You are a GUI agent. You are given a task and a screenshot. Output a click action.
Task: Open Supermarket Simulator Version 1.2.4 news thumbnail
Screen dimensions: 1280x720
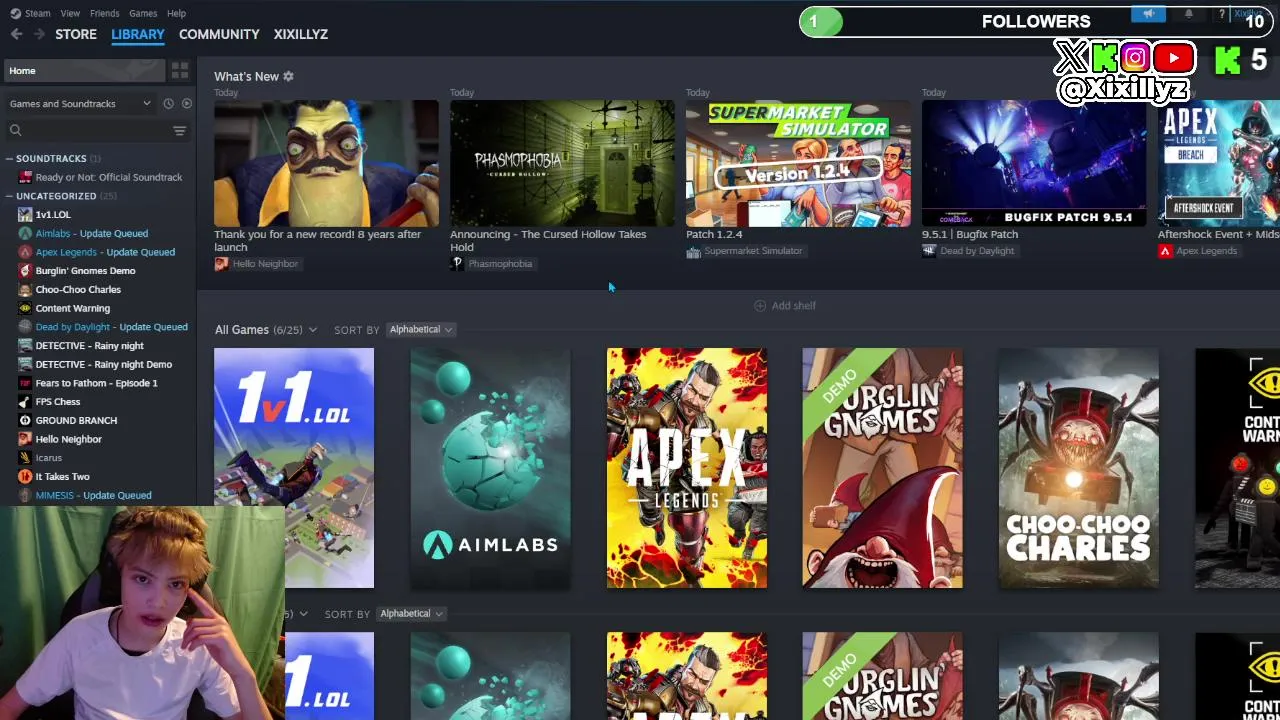point(798,163)
